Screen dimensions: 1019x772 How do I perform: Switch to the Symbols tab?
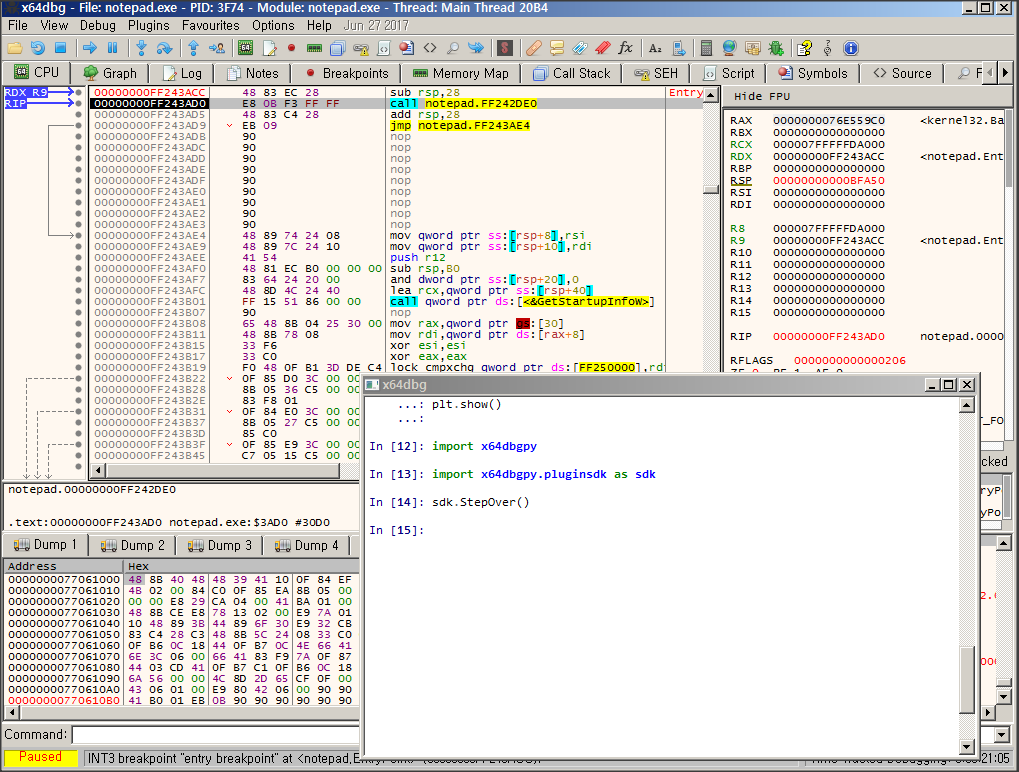tap(813, 73)
